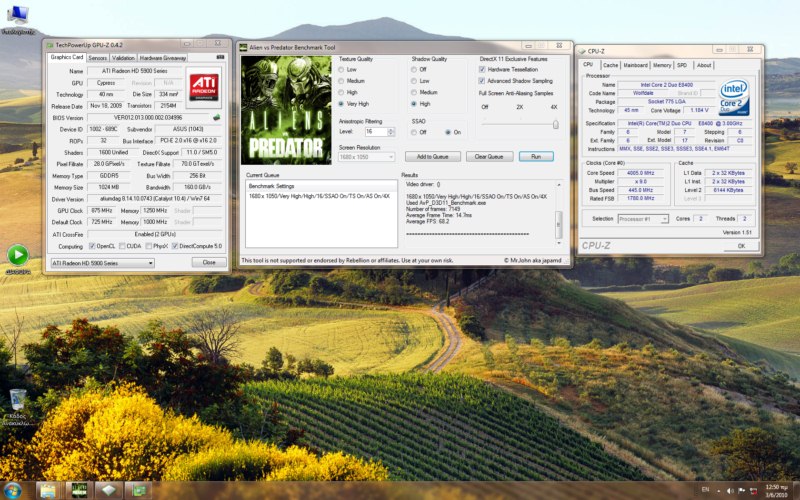Click the EN language indicator in taskbar

click(x=705, y=490)
